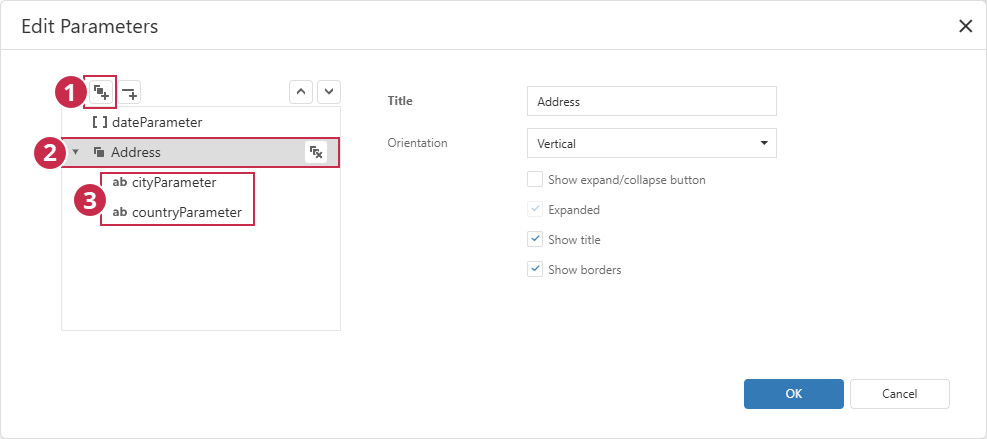This screenshot has height=439, width=987.
Task: Confirm with the OK button
Action: point(794,394)
